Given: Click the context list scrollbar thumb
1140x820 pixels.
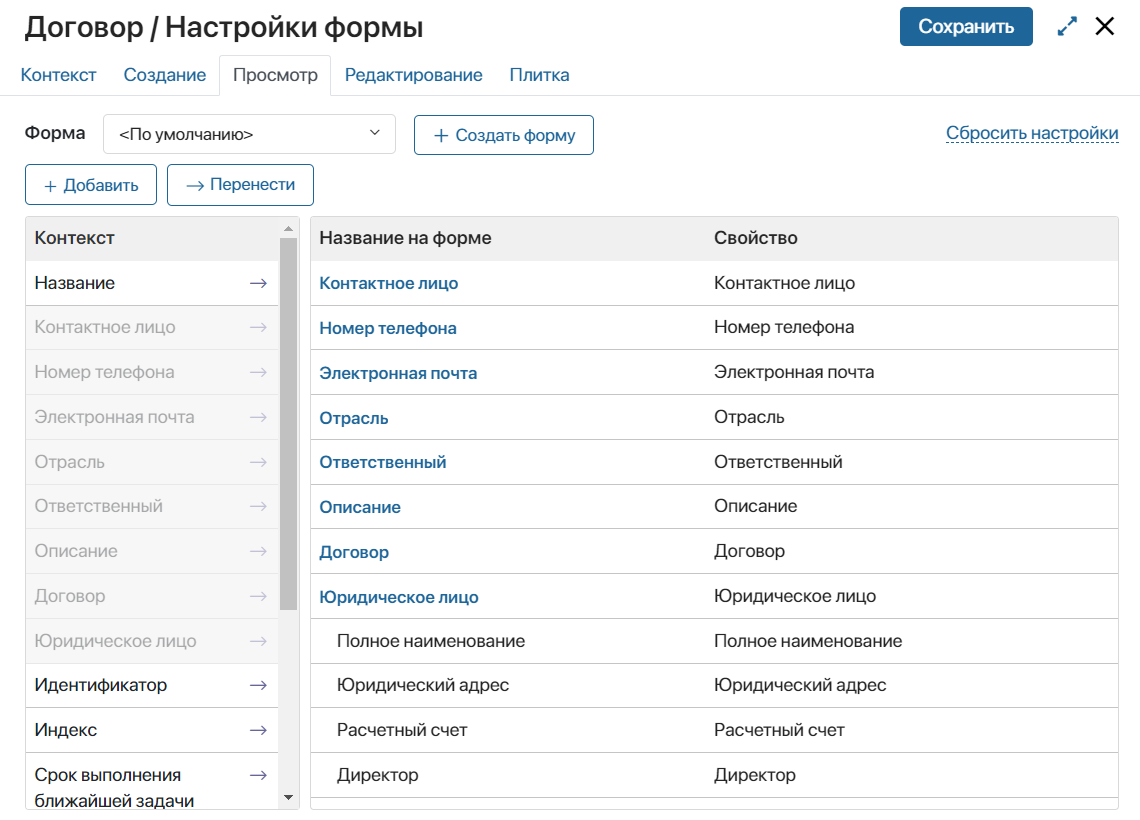Looking at the screenshot, I should tap(289, 424).
